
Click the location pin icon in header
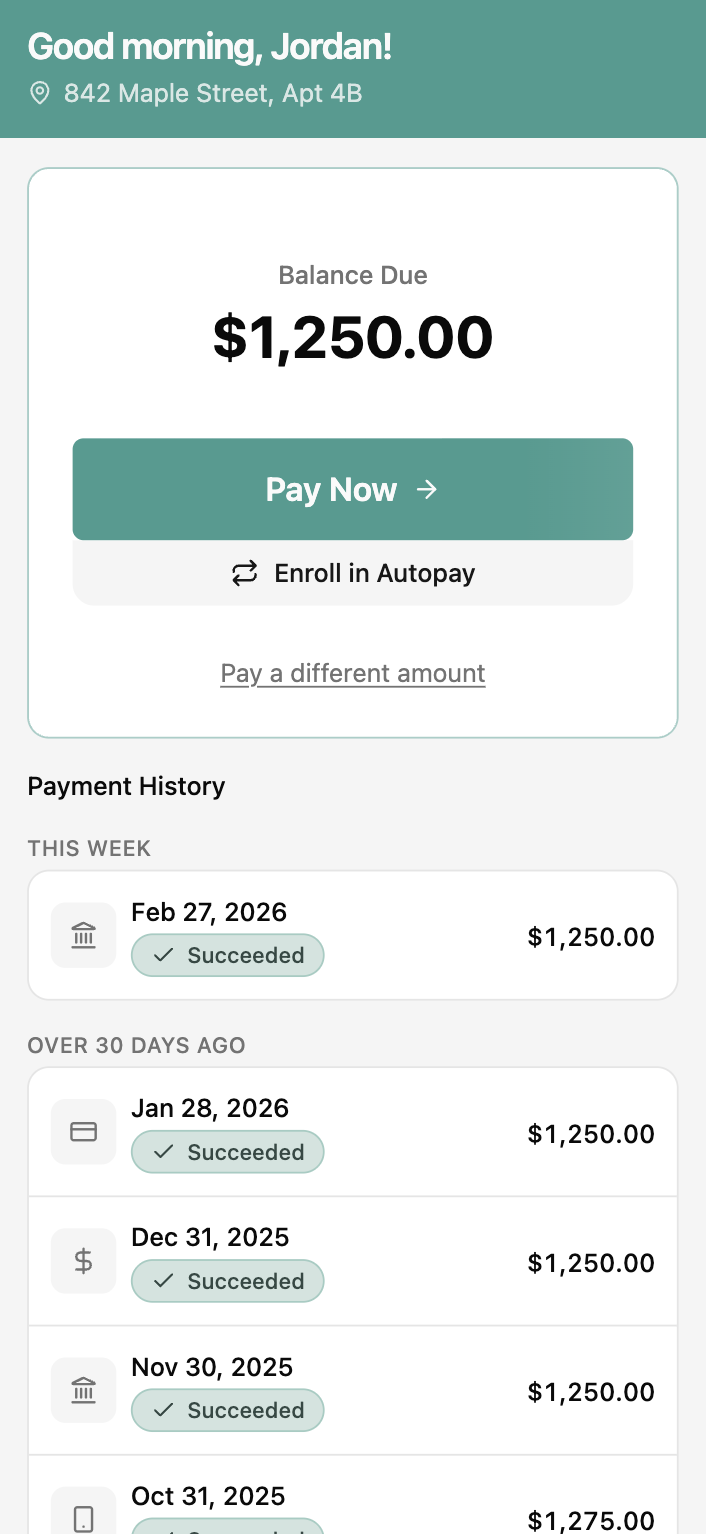[40, 94]
